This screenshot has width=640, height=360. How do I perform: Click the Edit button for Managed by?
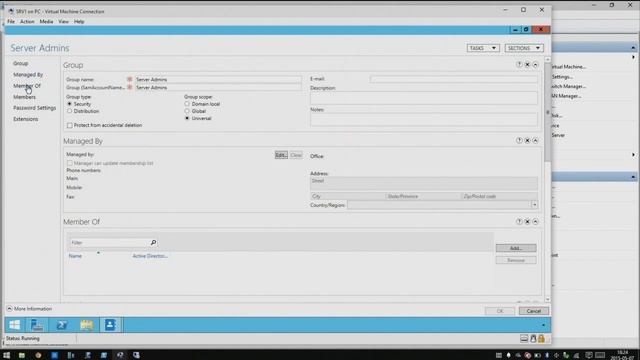pyautogui.click(x=281, y=155)
